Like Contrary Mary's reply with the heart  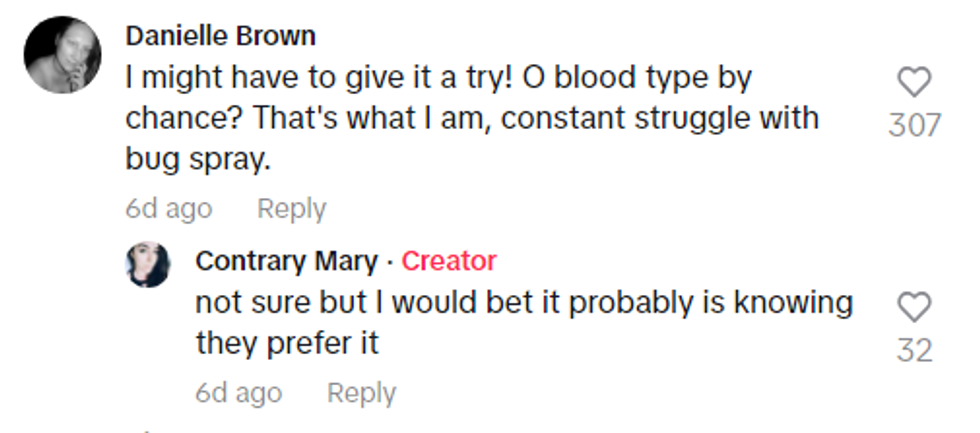pos(914,307)
